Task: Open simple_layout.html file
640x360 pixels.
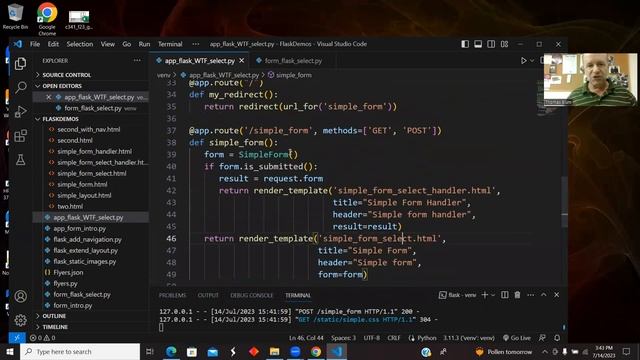Action: 84,196
